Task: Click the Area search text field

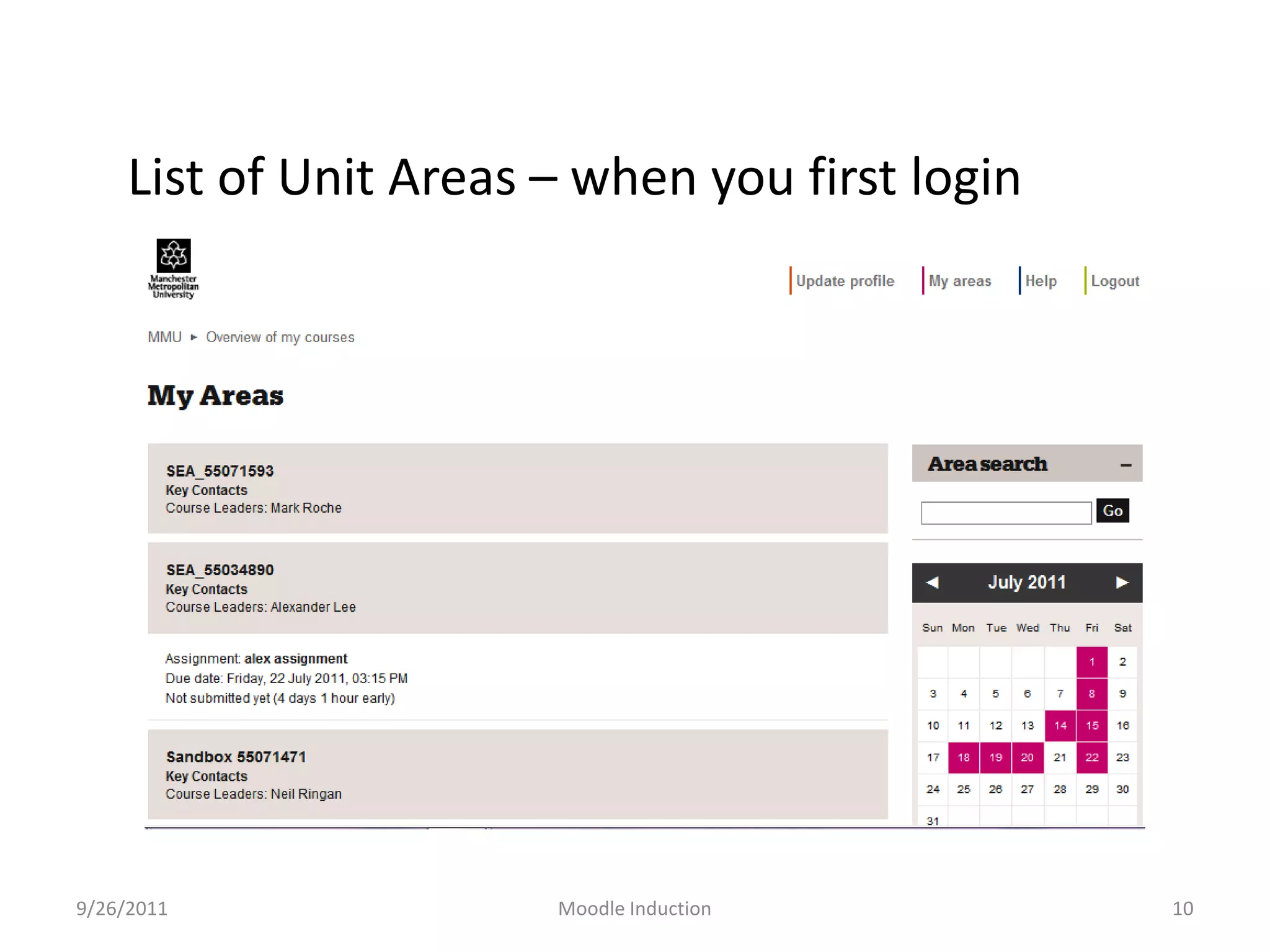Action: [1006, 513]
